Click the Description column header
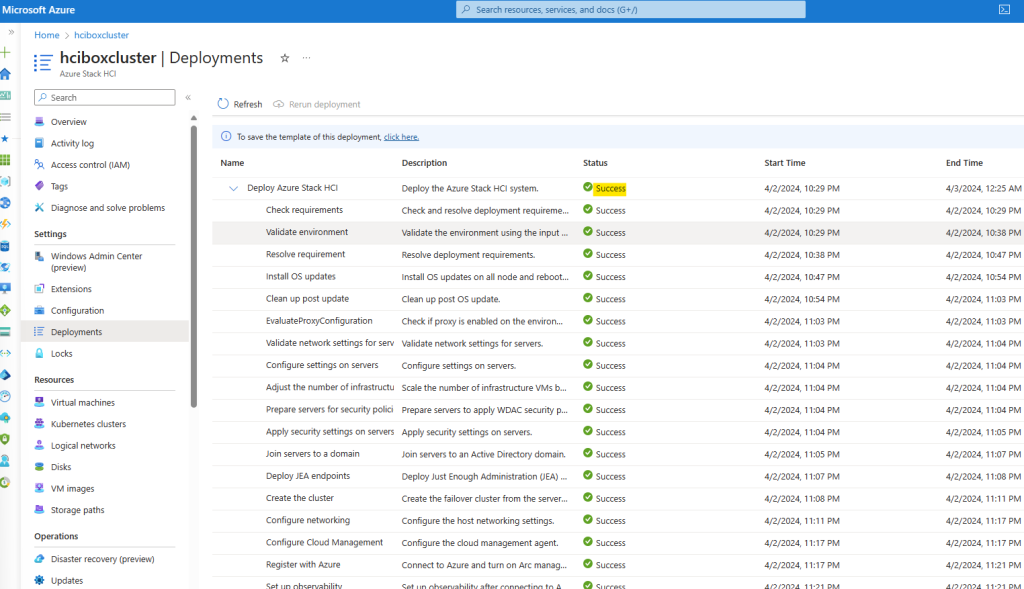 point(424,163)
